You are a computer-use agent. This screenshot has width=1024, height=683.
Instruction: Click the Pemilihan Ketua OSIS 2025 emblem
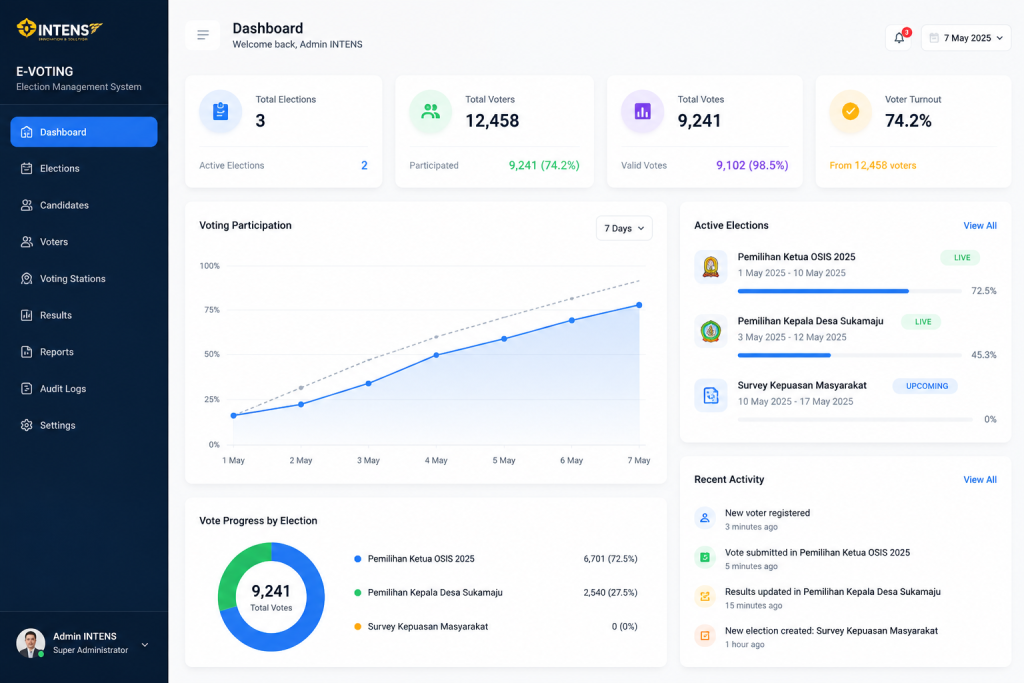[x=711, y=266]
